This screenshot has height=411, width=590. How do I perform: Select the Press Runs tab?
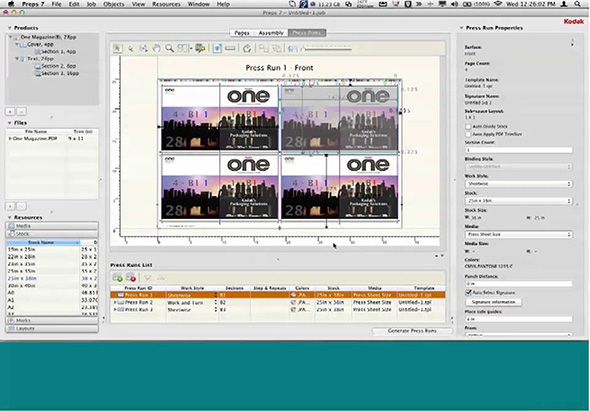(307, 33)
